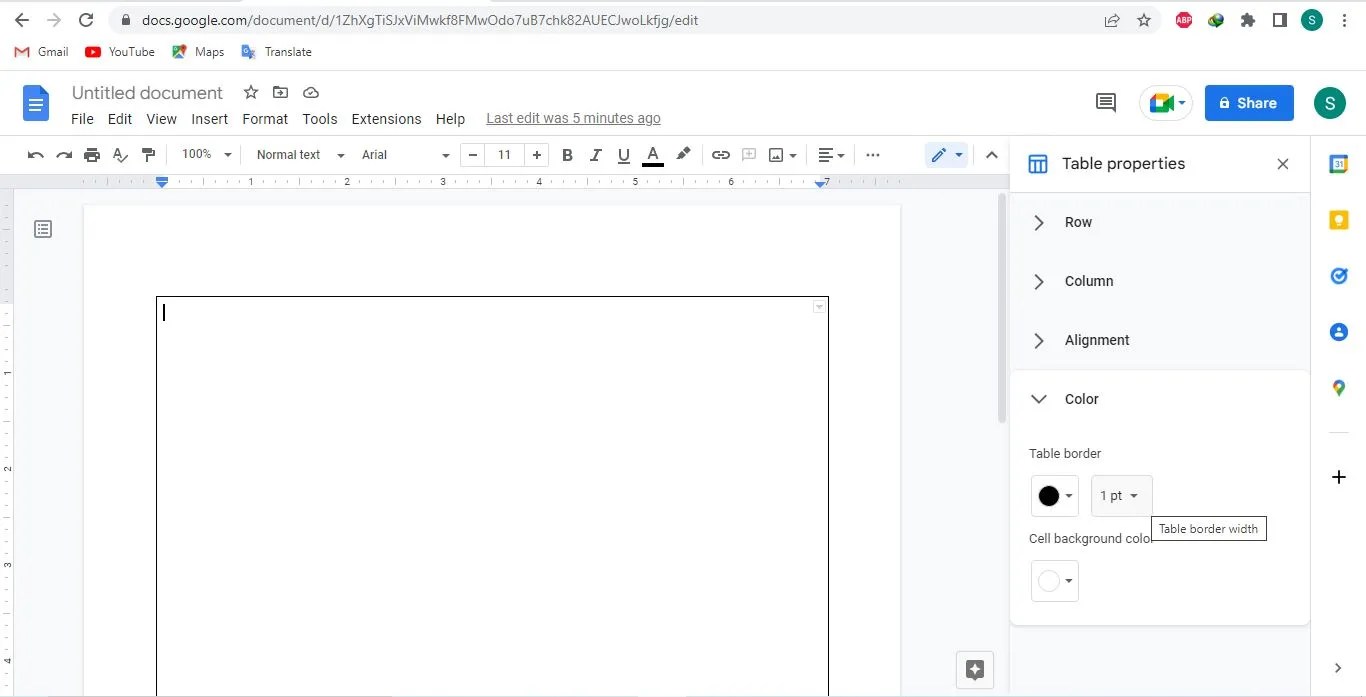Open Google Tasks in the side panel

pyautogui.click(x=1338, y=276)
